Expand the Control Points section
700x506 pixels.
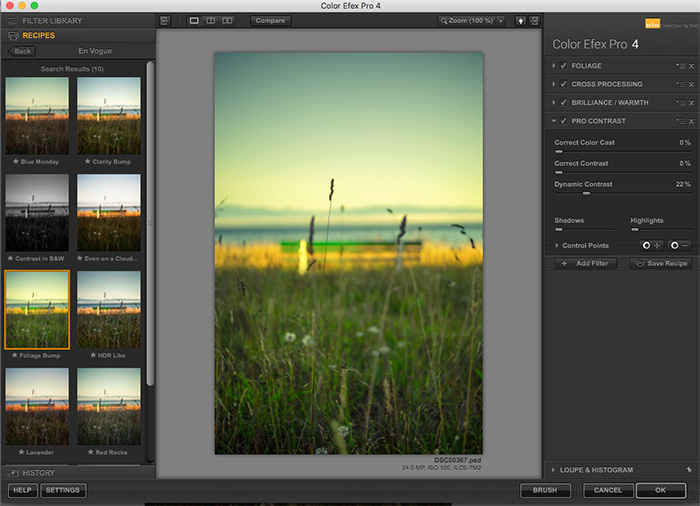[557, 245]
